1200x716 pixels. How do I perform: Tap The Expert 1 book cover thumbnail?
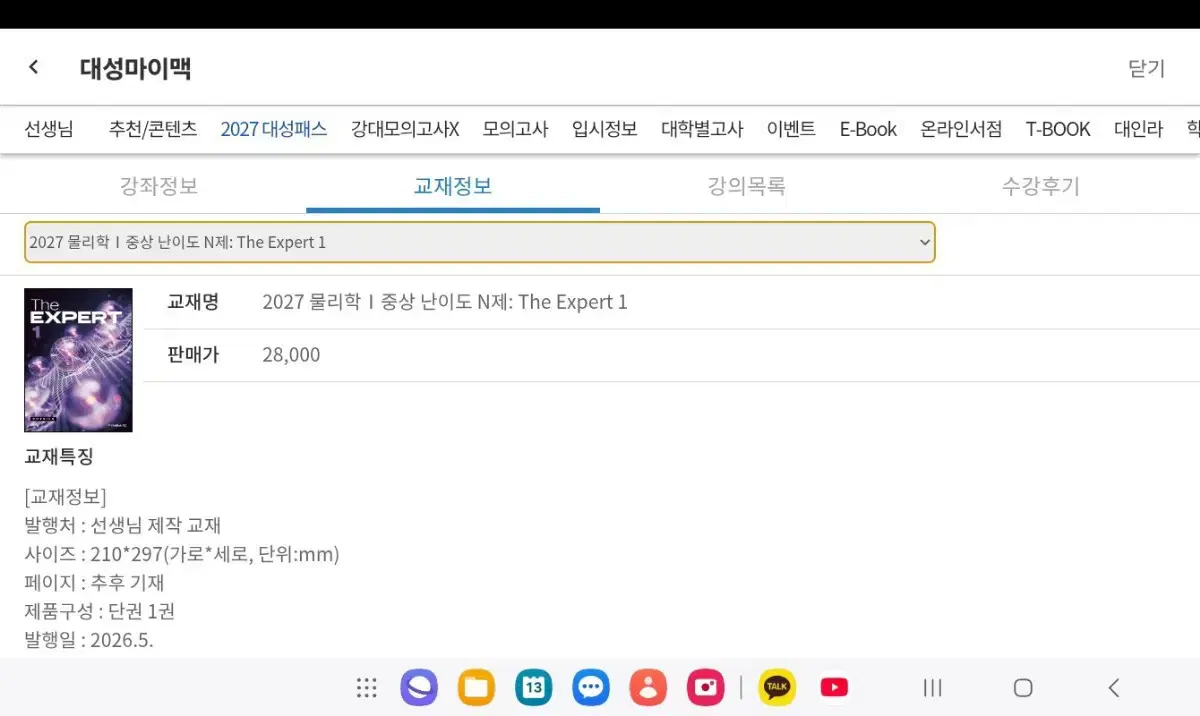78,360
